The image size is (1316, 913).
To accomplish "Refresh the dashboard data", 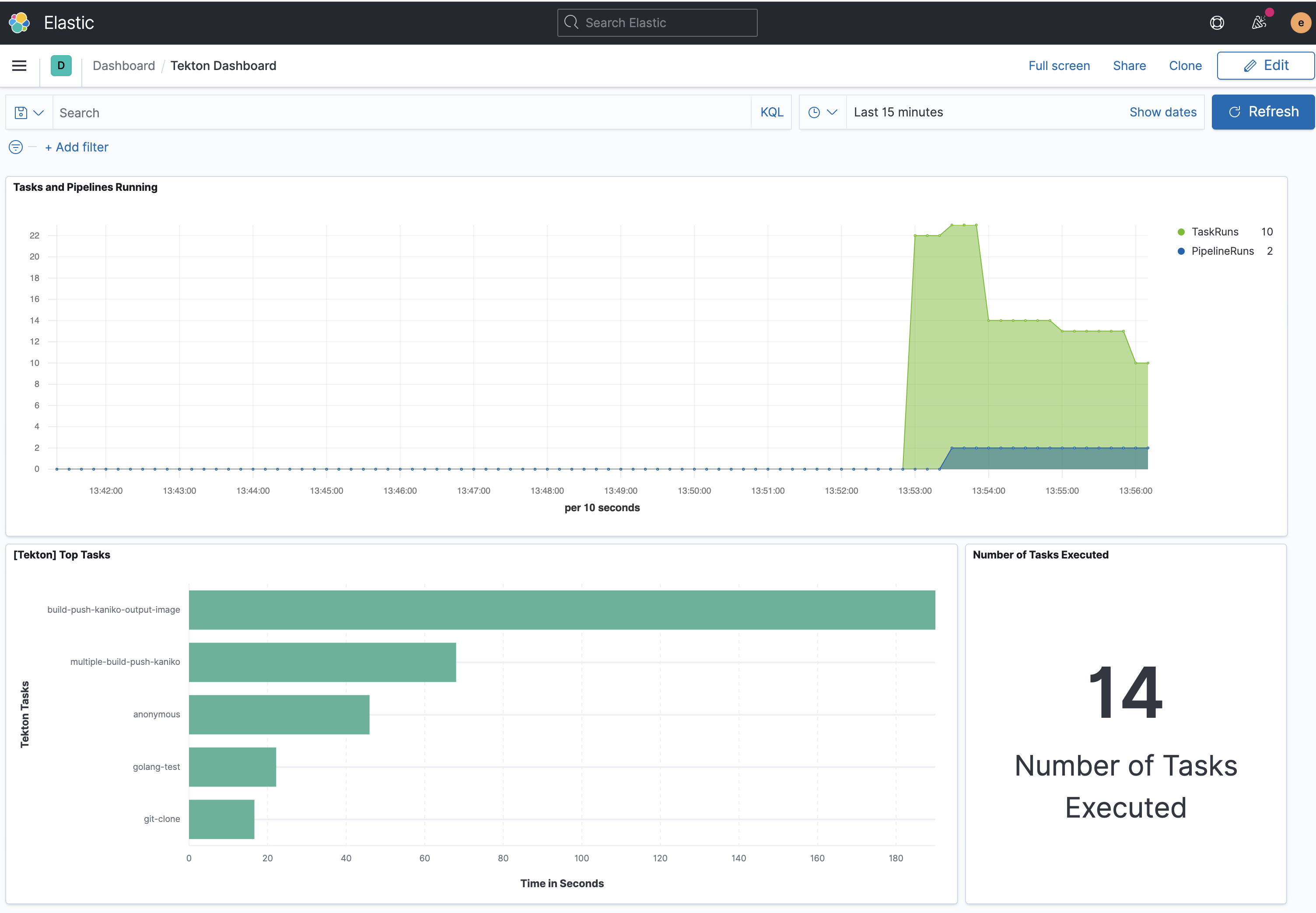I will click(1263, 112).
